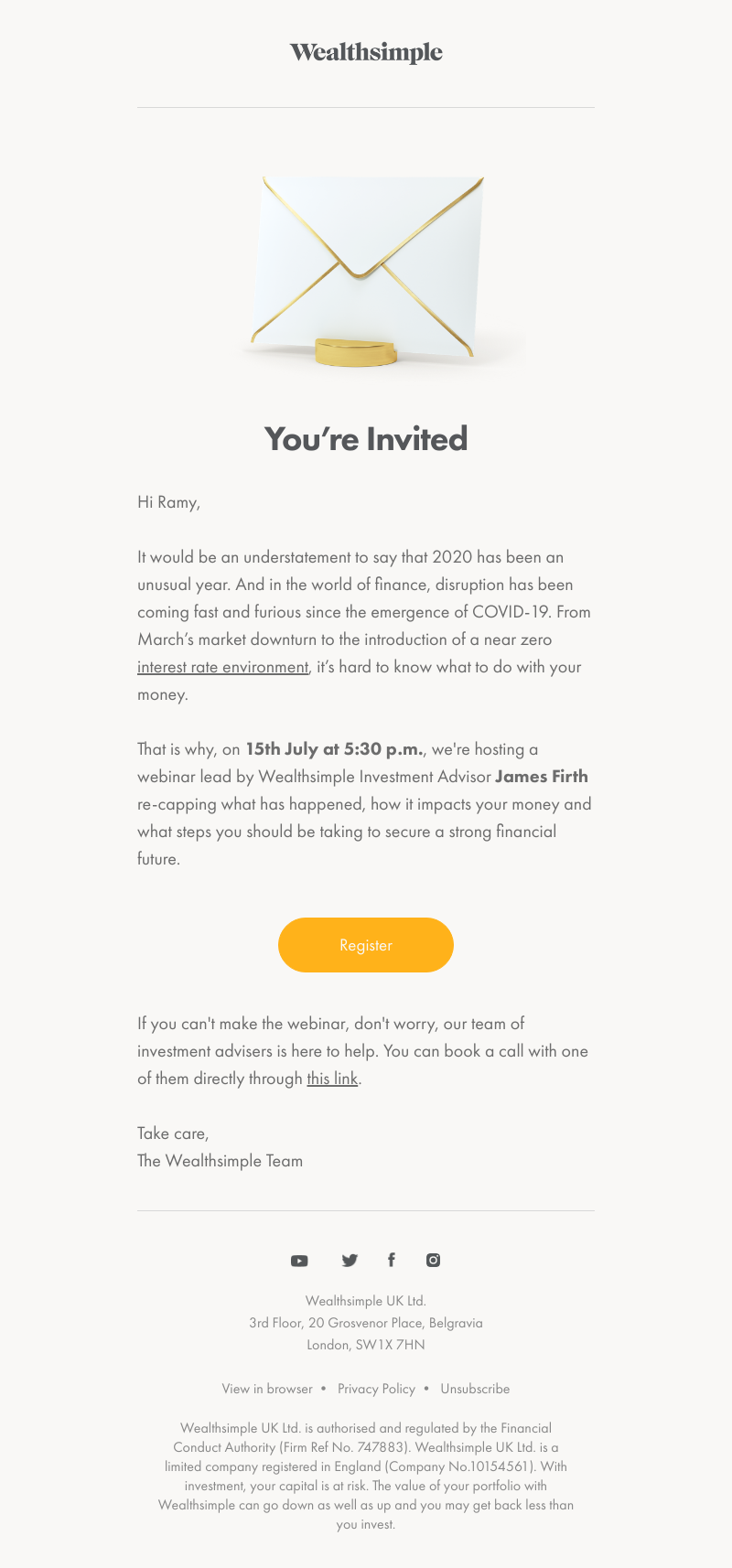
Task: Click the Wealthsimple logo at top
Action: (366, 52)
